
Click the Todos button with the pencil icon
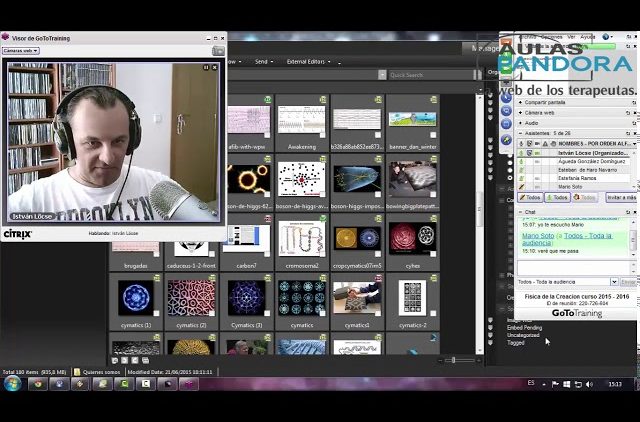tap(530, 198)
